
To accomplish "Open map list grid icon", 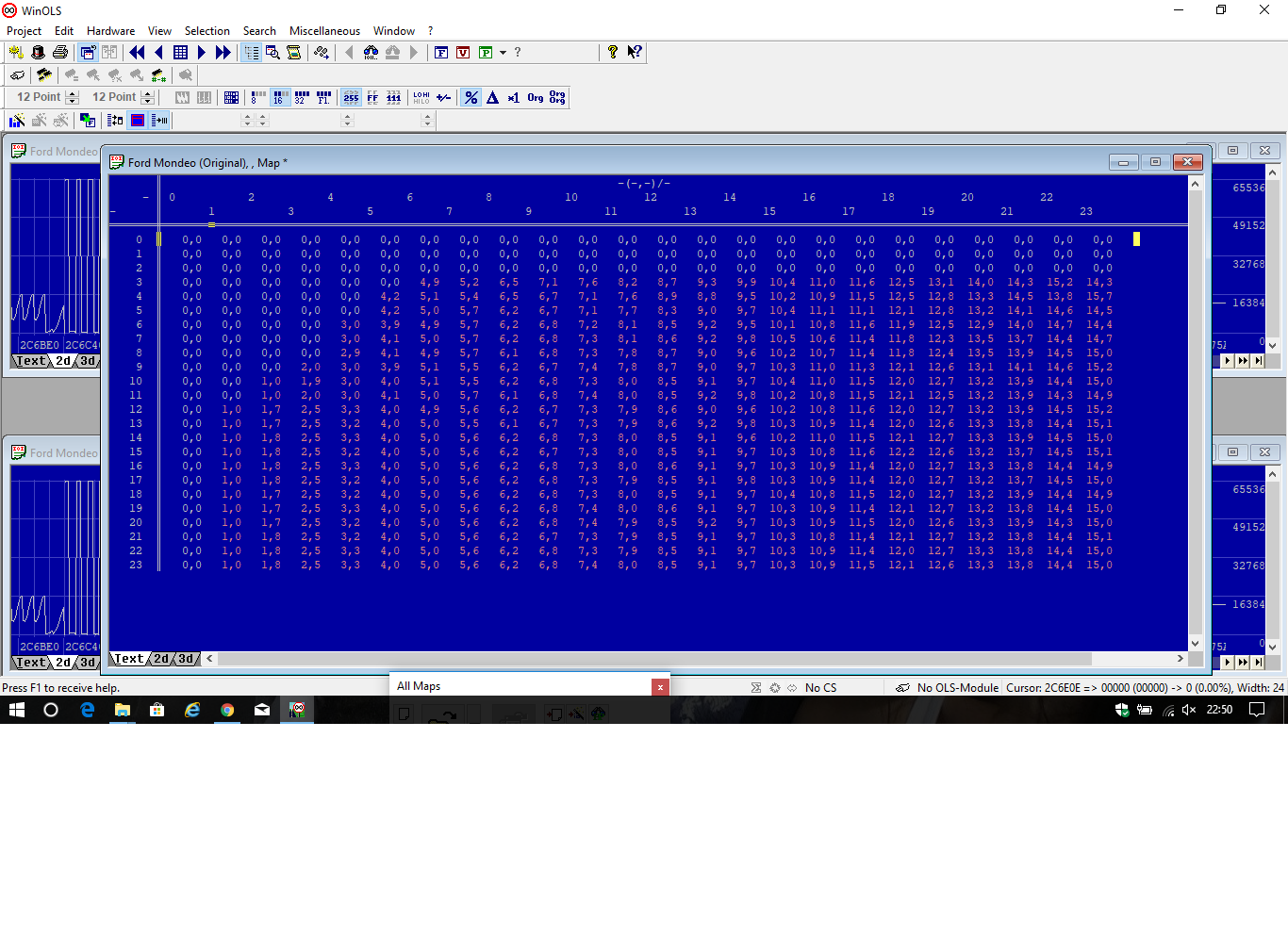I will coord(180,52).
